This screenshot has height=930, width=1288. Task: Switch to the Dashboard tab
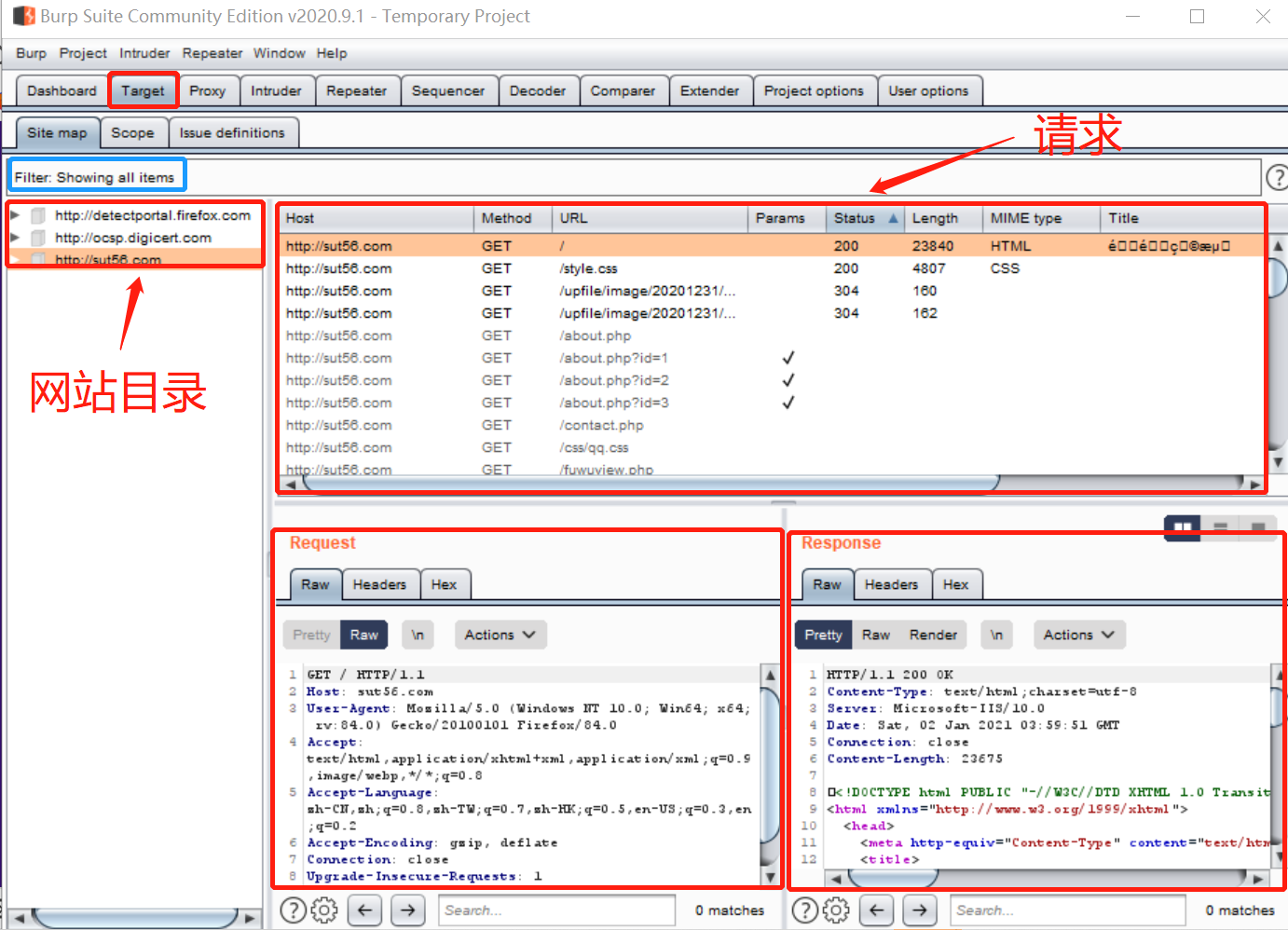62,90
